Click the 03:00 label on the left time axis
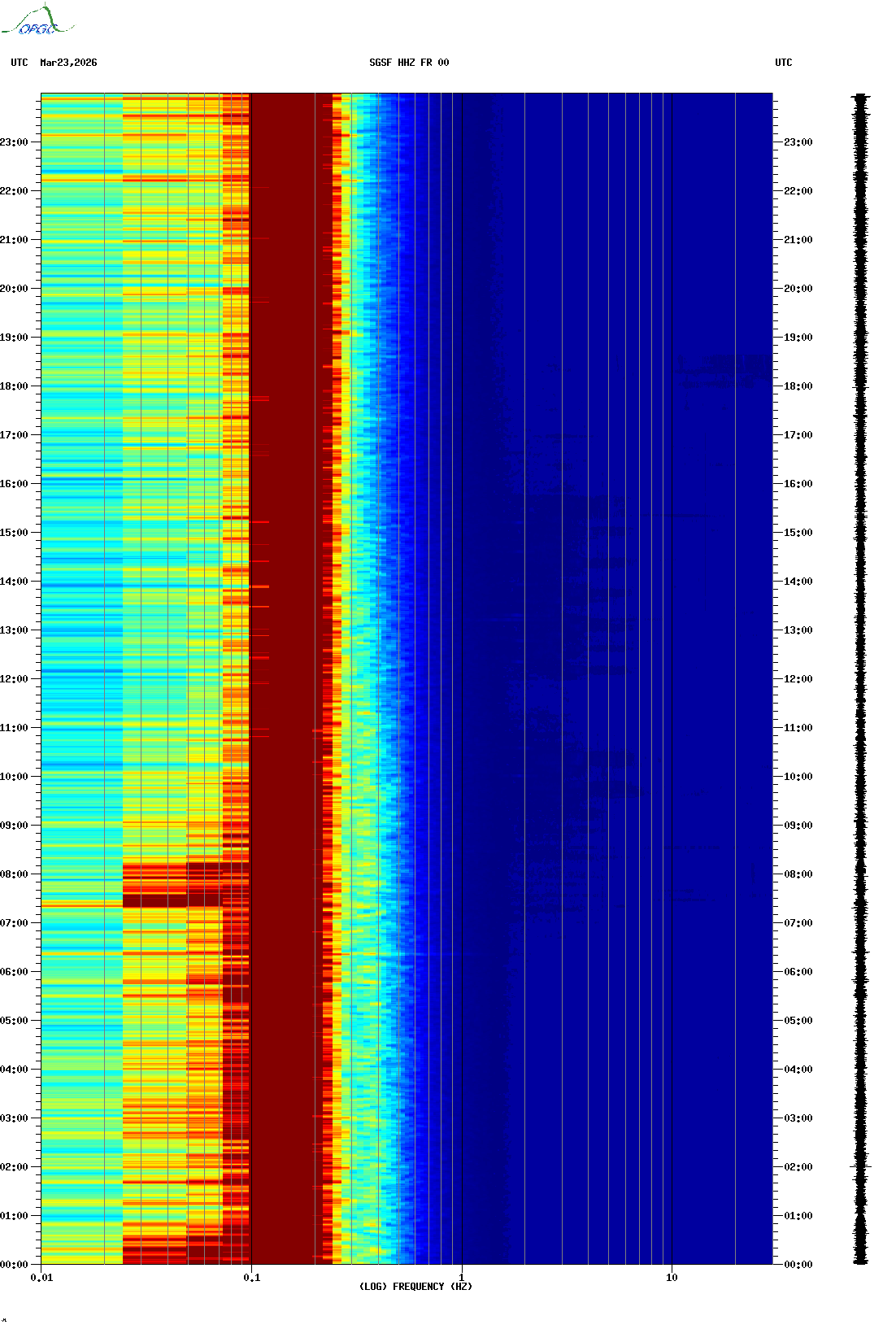896x1329 pixels. coord(14,1118)
